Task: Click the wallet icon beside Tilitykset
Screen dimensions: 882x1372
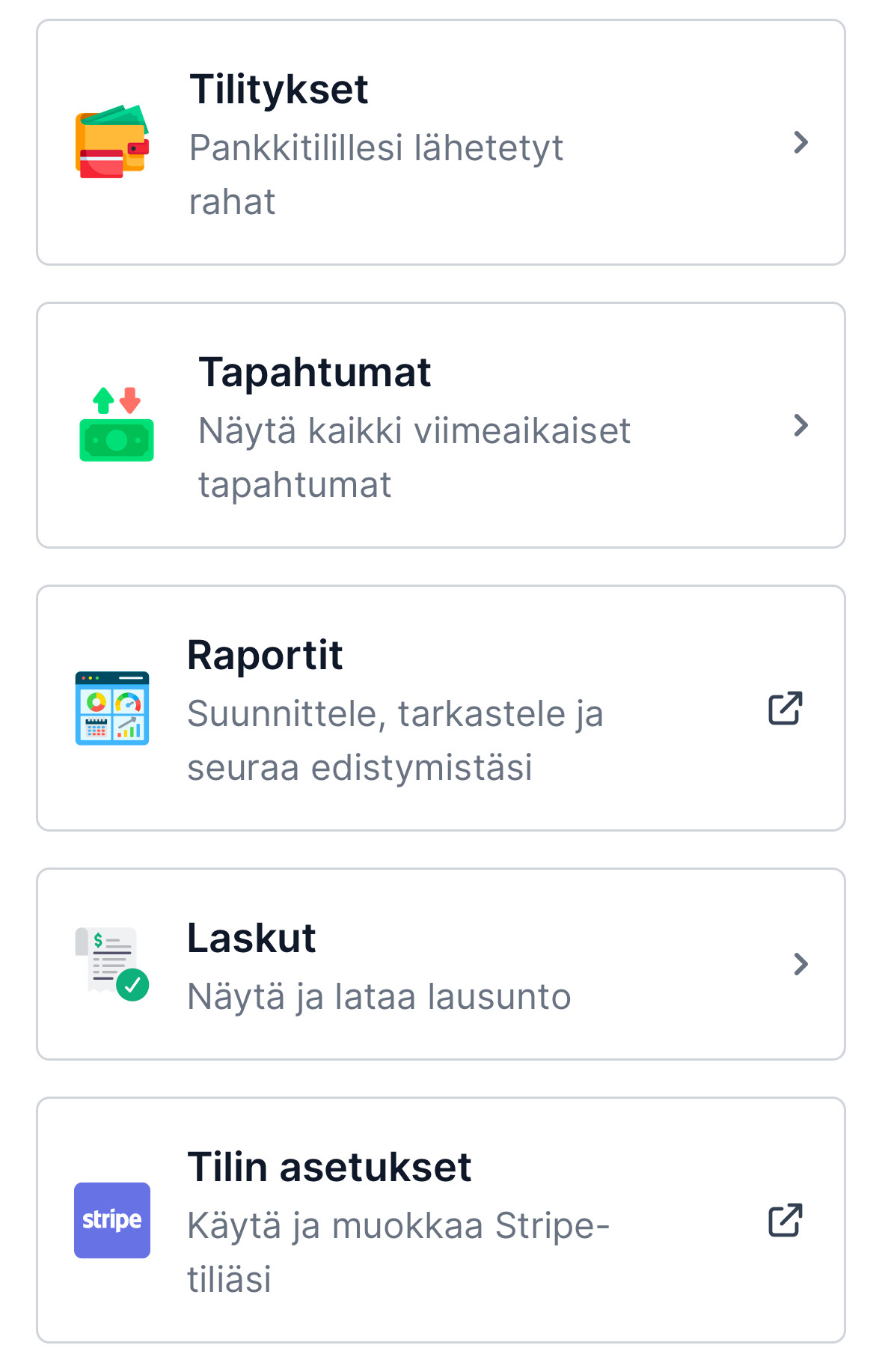Action: coord(112,141)
